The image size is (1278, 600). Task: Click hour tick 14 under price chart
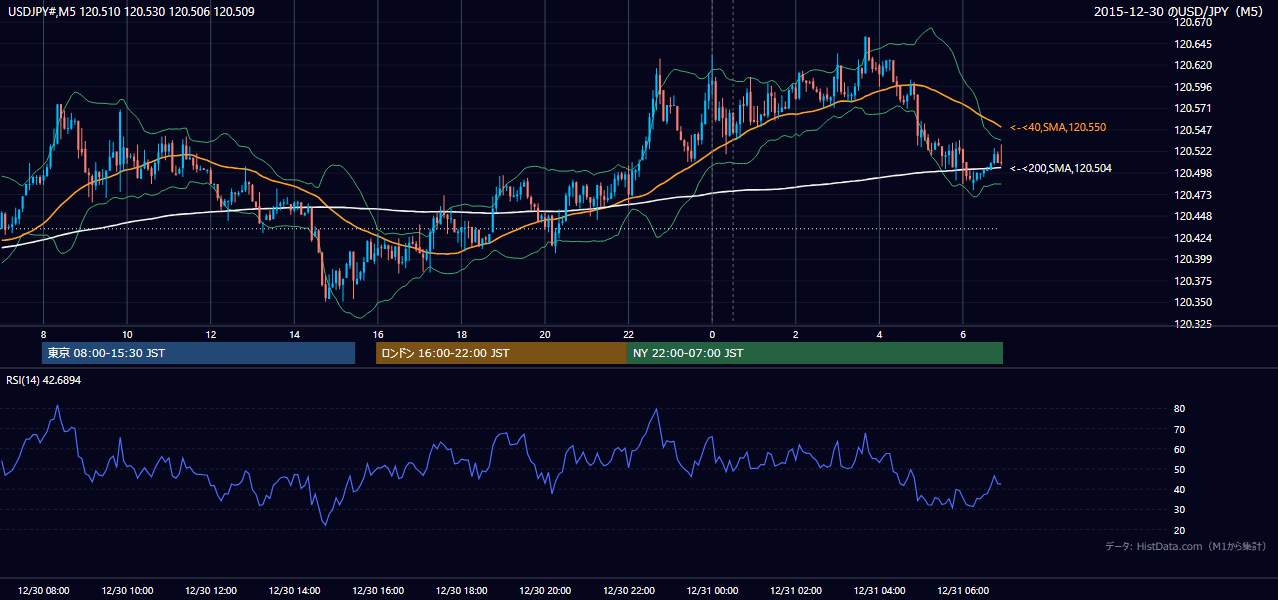pyautogui.click(x=294, y=334)
